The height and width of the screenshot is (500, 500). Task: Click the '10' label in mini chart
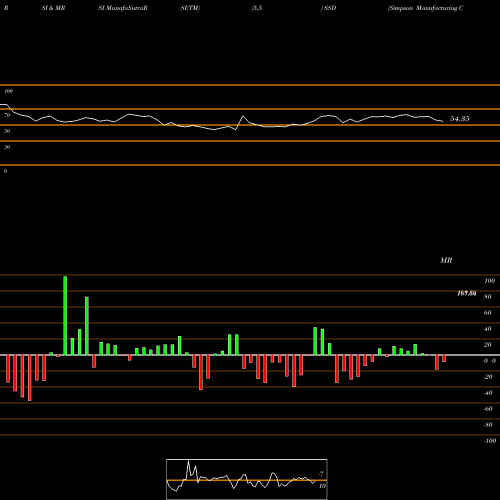click(x=322, y=486)
